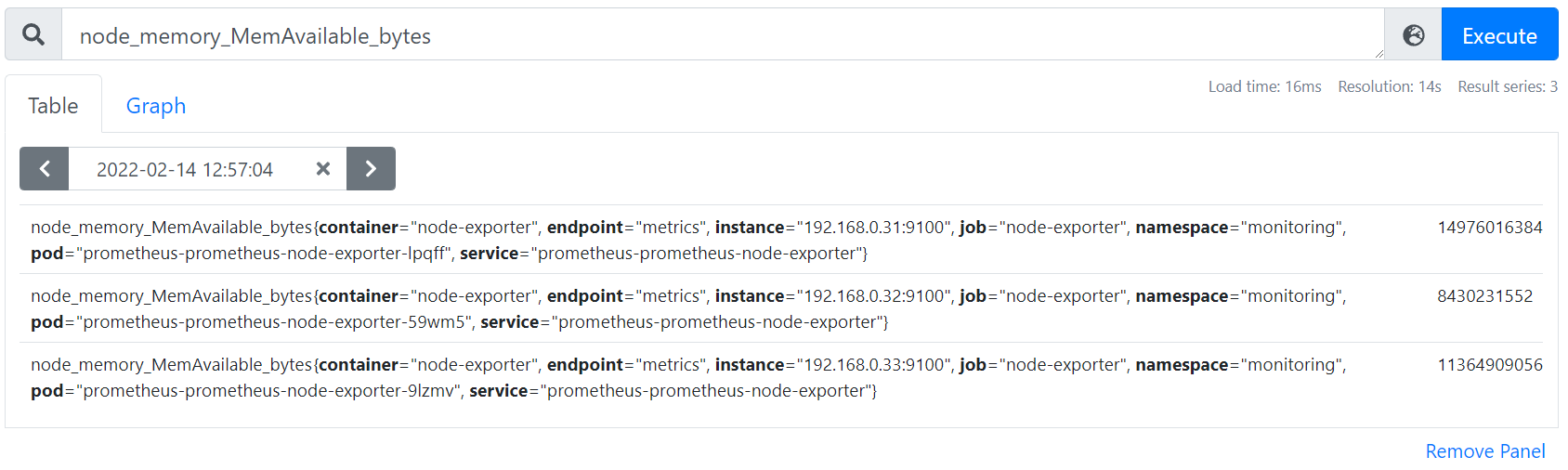Screen dimensions: 1568x470
Task: Click the value 8430231552
Action: click(1485, 296)
